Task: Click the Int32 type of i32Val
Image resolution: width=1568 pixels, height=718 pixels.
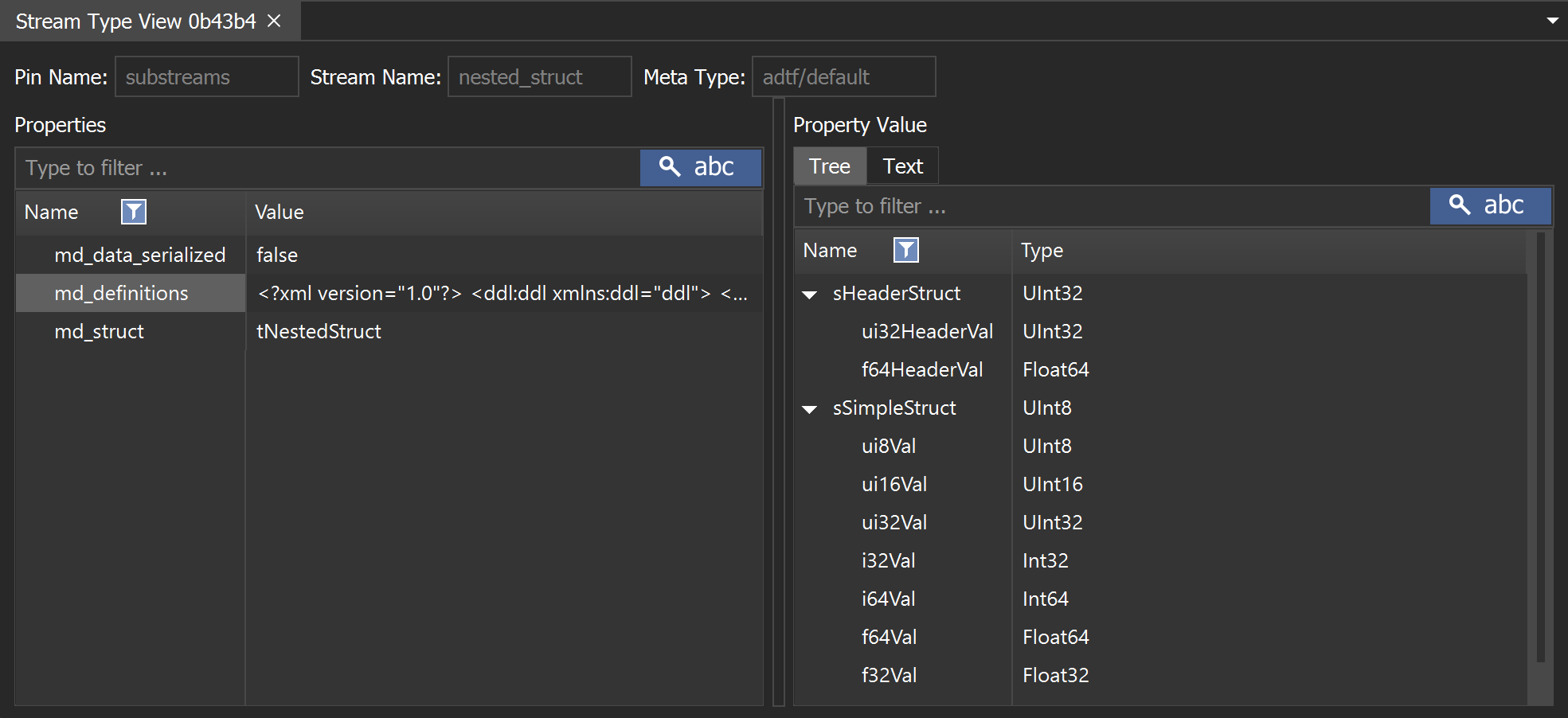Action: point(1046,560)
